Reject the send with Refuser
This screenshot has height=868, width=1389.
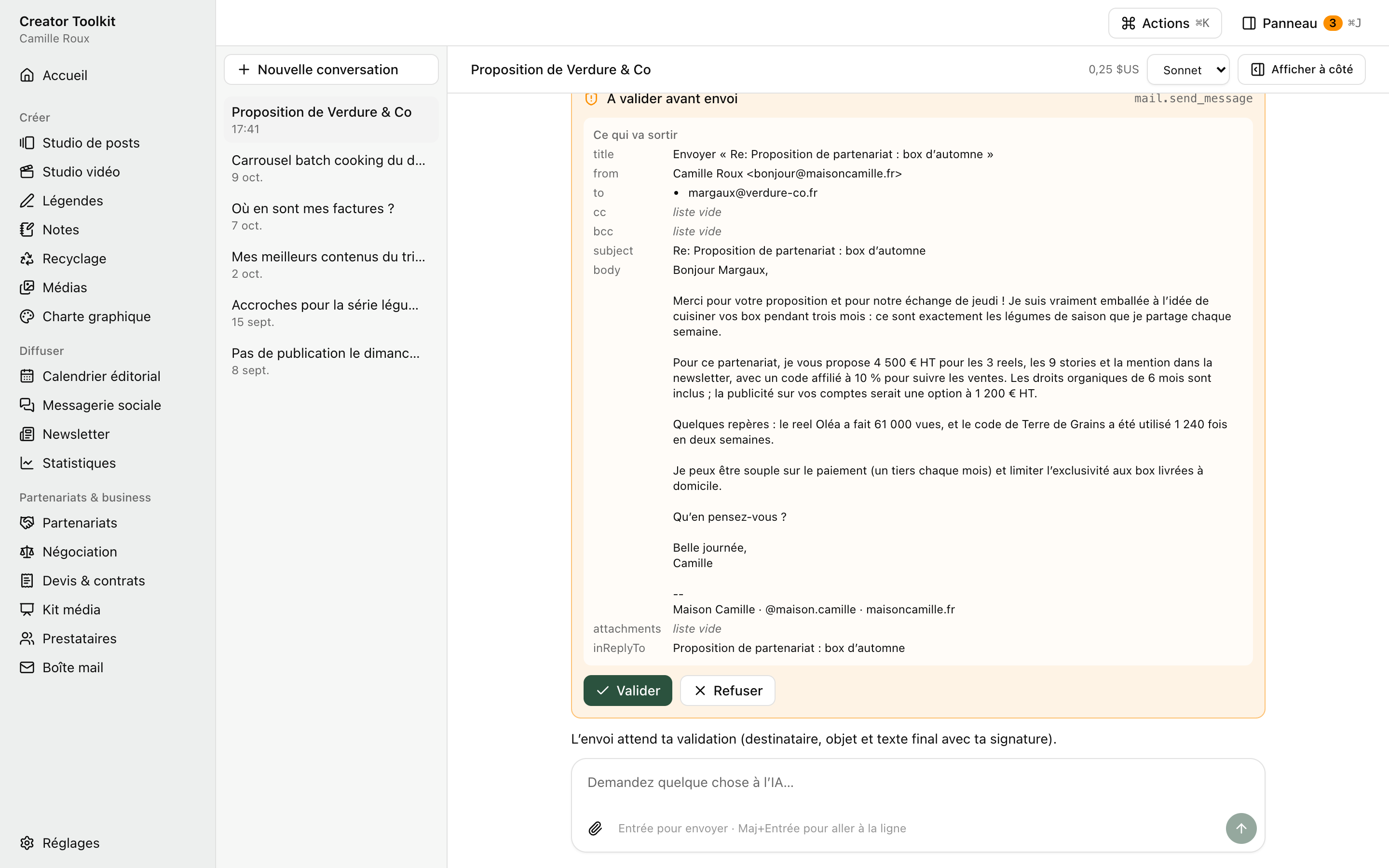[x=727, y=691]
